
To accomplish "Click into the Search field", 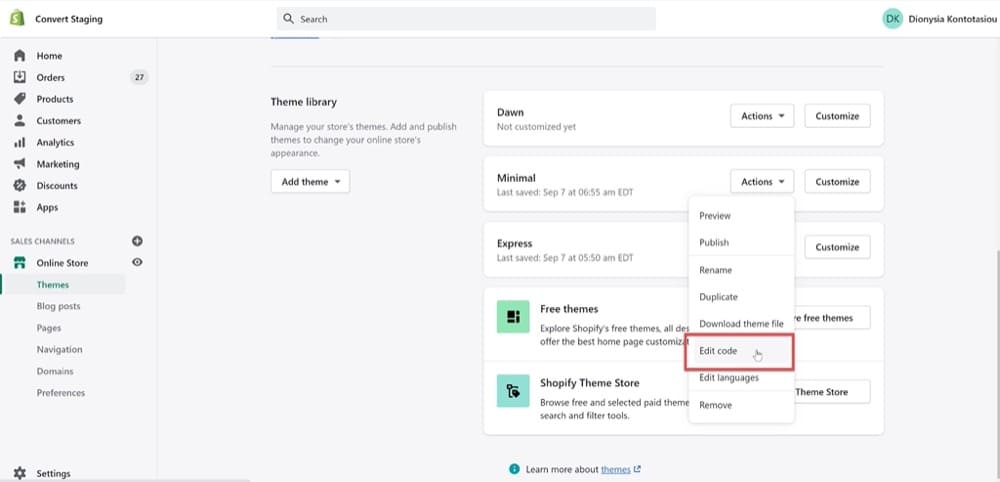I will pos(466,19).
